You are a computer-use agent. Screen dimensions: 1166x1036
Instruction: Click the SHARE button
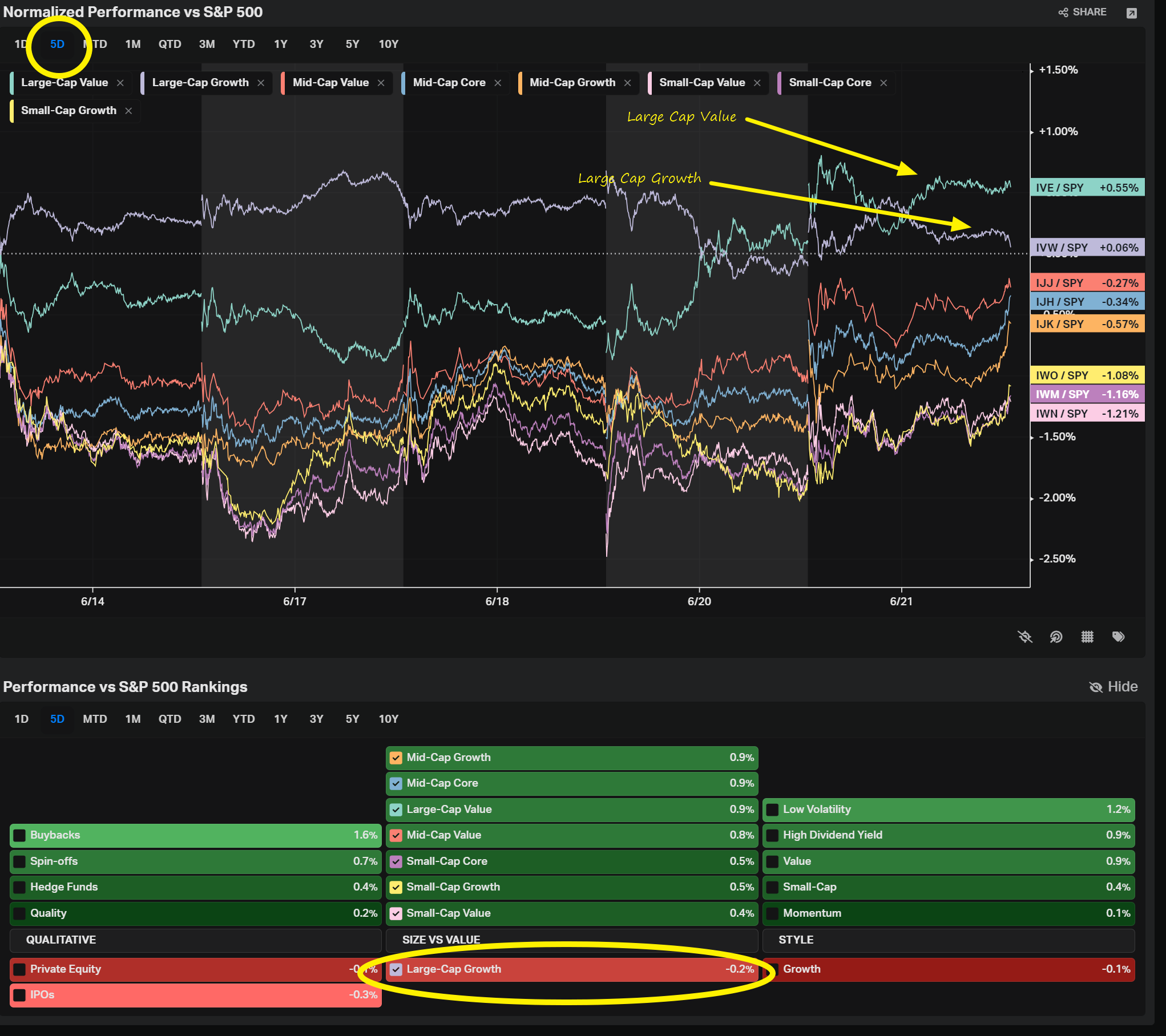coord(1082,12)
